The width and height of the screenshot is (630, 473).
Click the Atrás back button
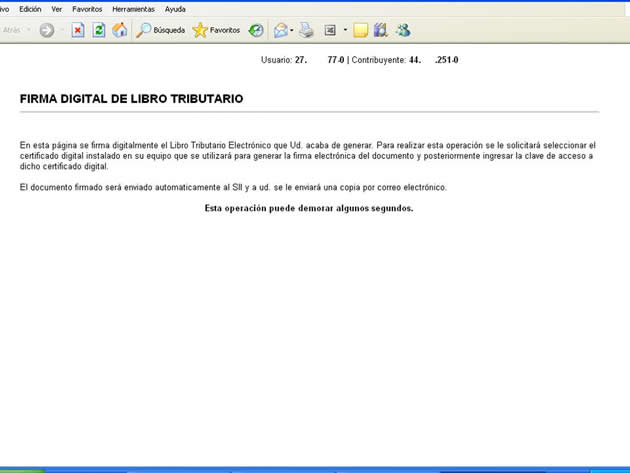[11, 30]
